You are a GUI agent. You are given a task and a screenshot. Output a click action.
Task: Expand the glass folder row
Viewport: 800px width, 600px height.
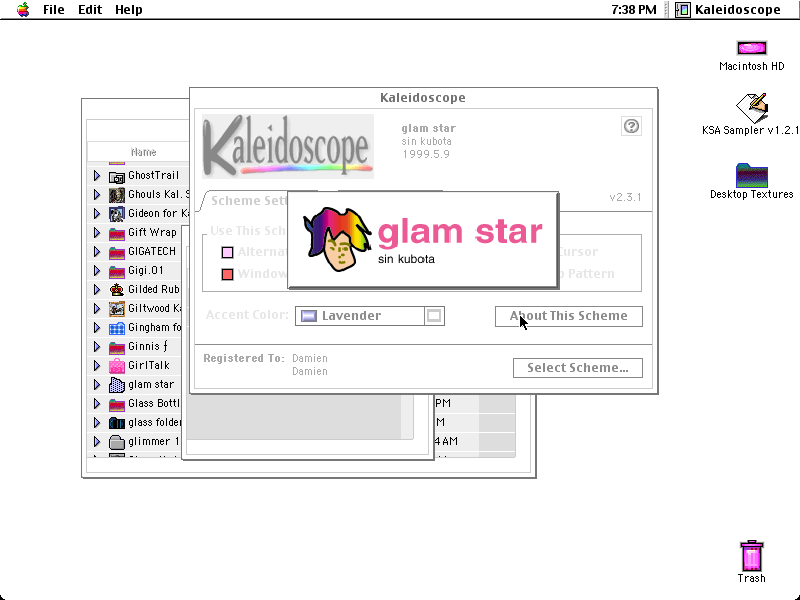97,423
